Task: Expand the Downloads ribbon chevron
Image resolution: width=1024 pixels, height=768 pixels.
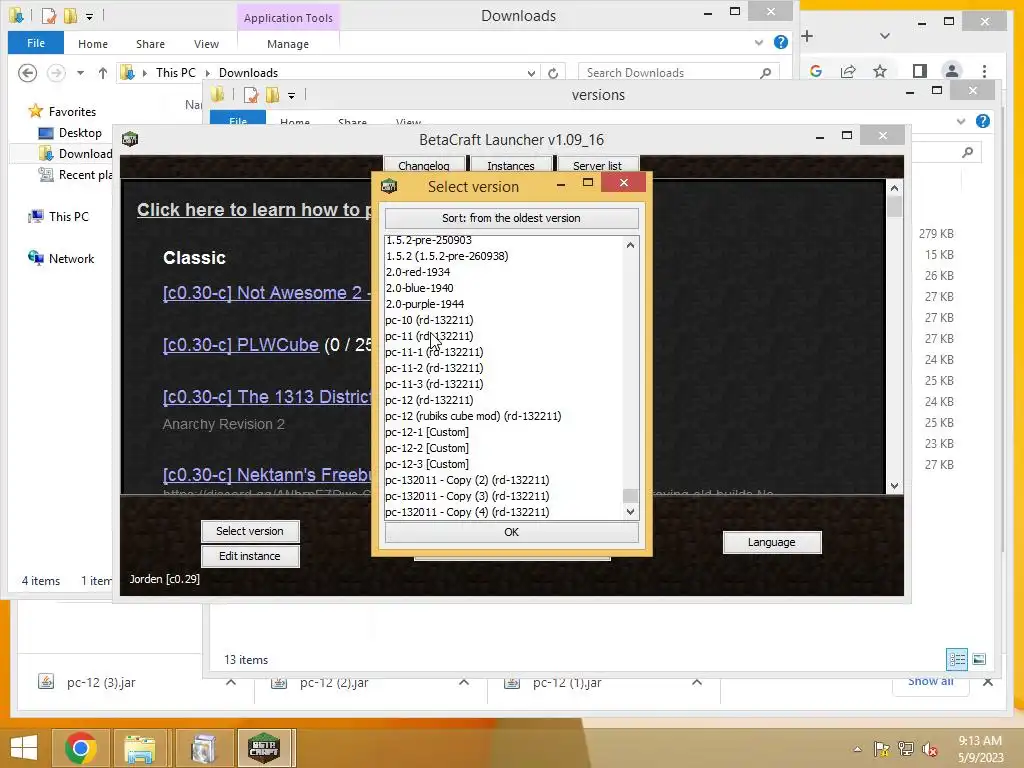Action: tap(758, 42)
